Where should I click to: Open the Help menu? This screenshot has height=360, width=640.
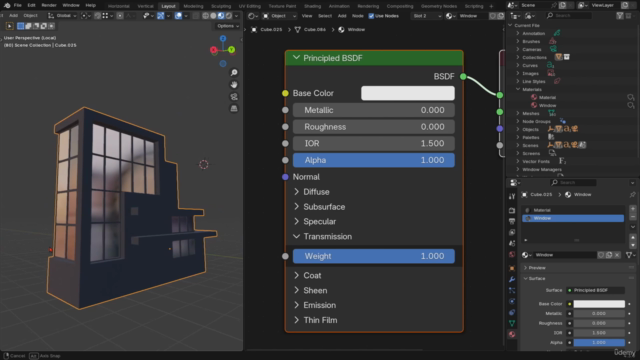[91, 5]
